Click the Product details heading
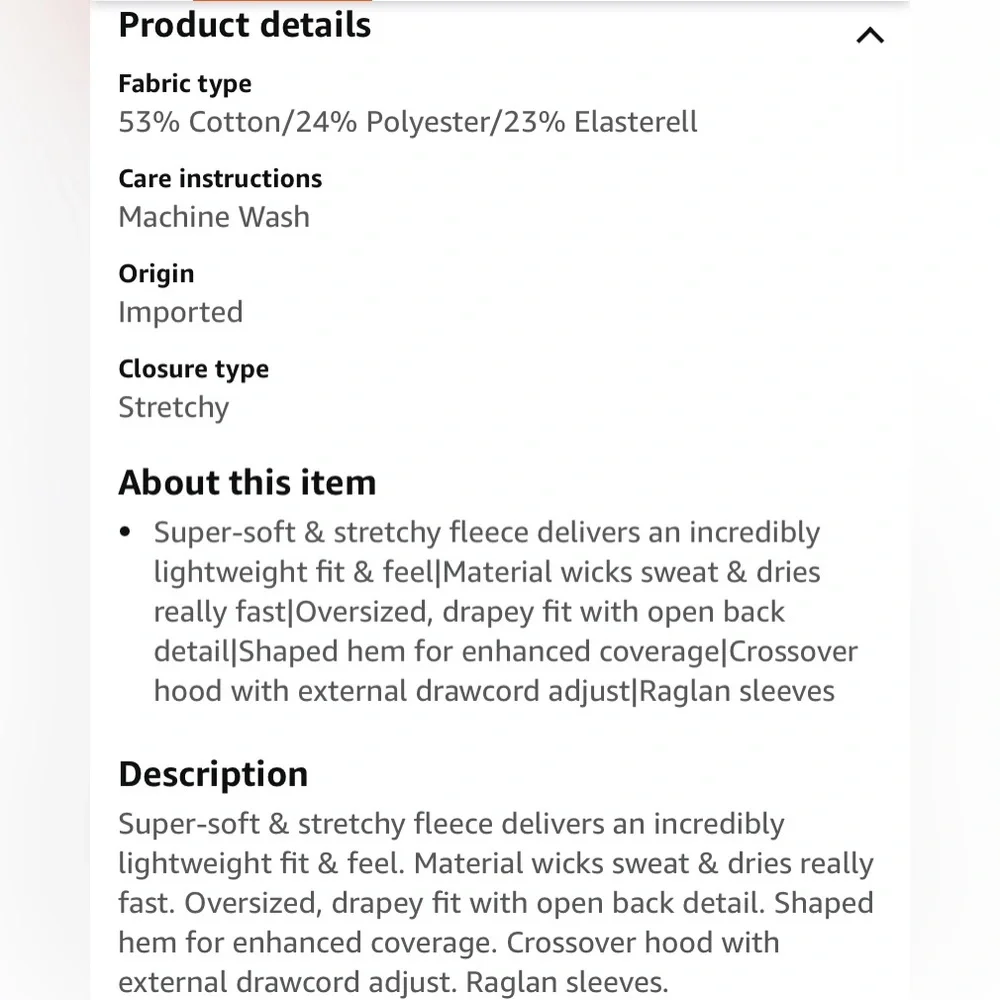This screenshot has height=1000, width=1000. 244,25
